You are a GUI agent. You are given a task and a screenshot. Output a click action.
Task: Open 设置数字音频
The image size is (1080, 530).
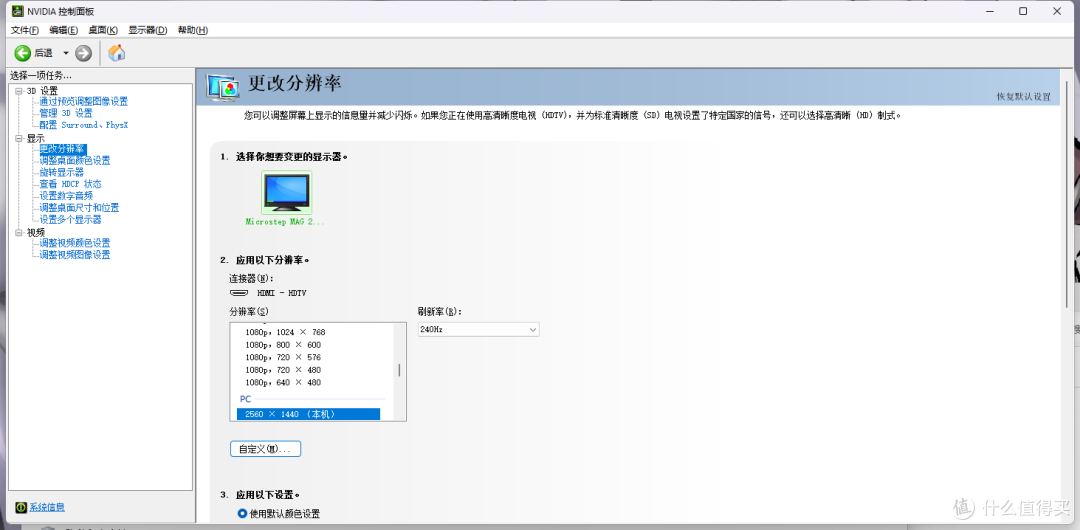coord(65,196)
